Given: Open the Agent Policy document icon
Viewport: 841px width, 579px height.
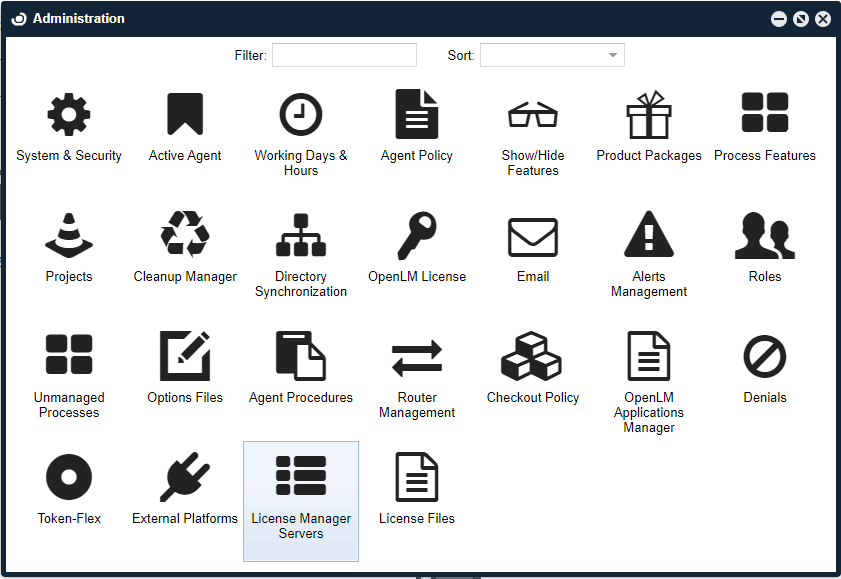Looking at the screenshot, I should click(416, 113).
